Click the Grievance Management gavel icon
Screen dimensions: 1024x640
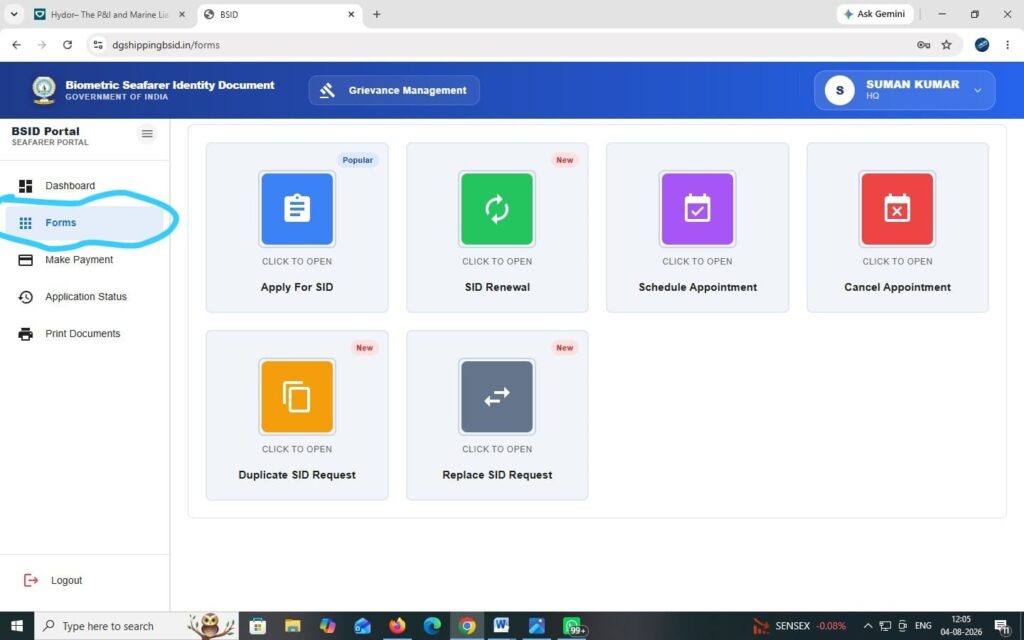(327, 91)
